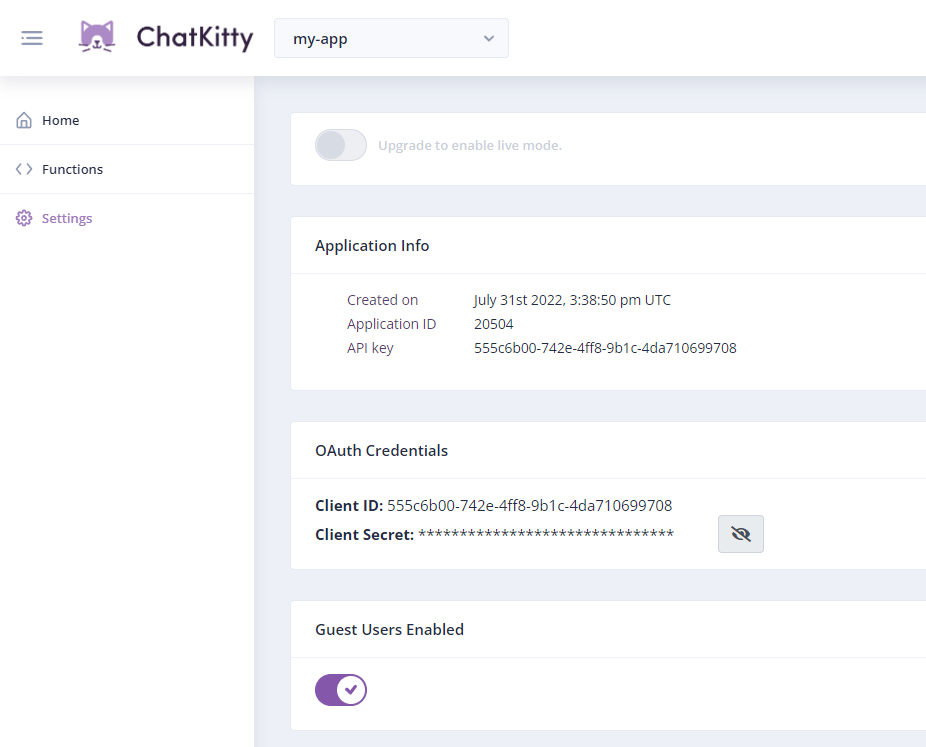Click the code brackets icon next to Functions

pyautogui.click(x=23, y=169)
